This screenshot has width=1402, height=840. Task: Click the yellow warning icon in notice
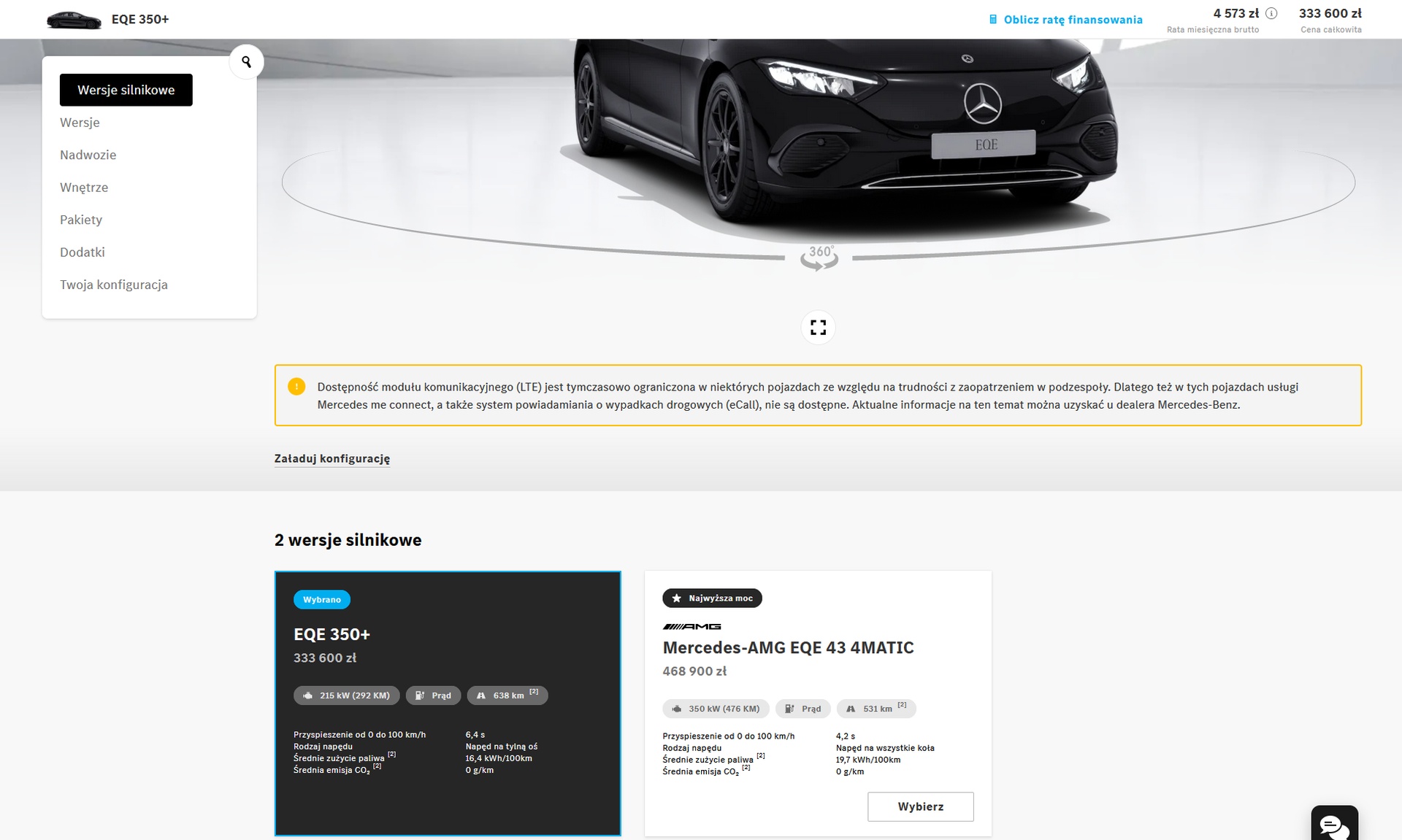coord(296,387)
